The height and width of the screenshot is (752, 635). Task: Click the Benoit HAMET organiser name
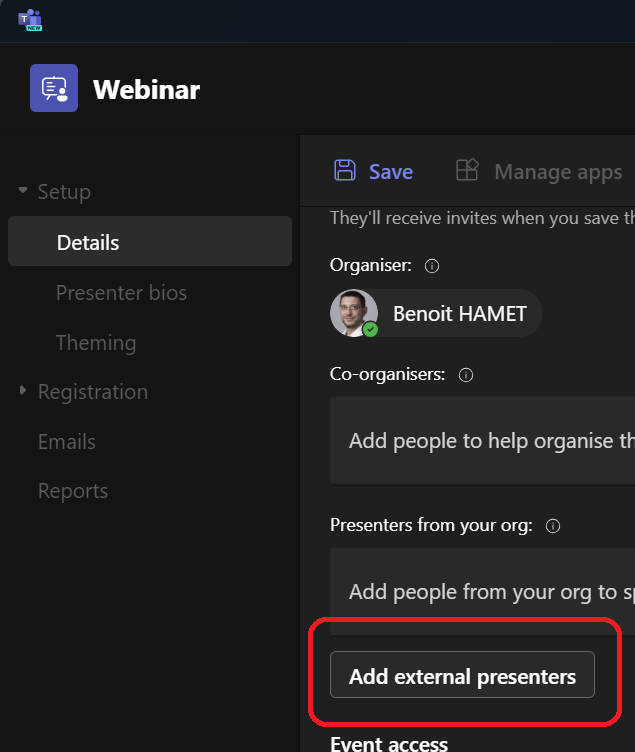click(x=459, y=314)
